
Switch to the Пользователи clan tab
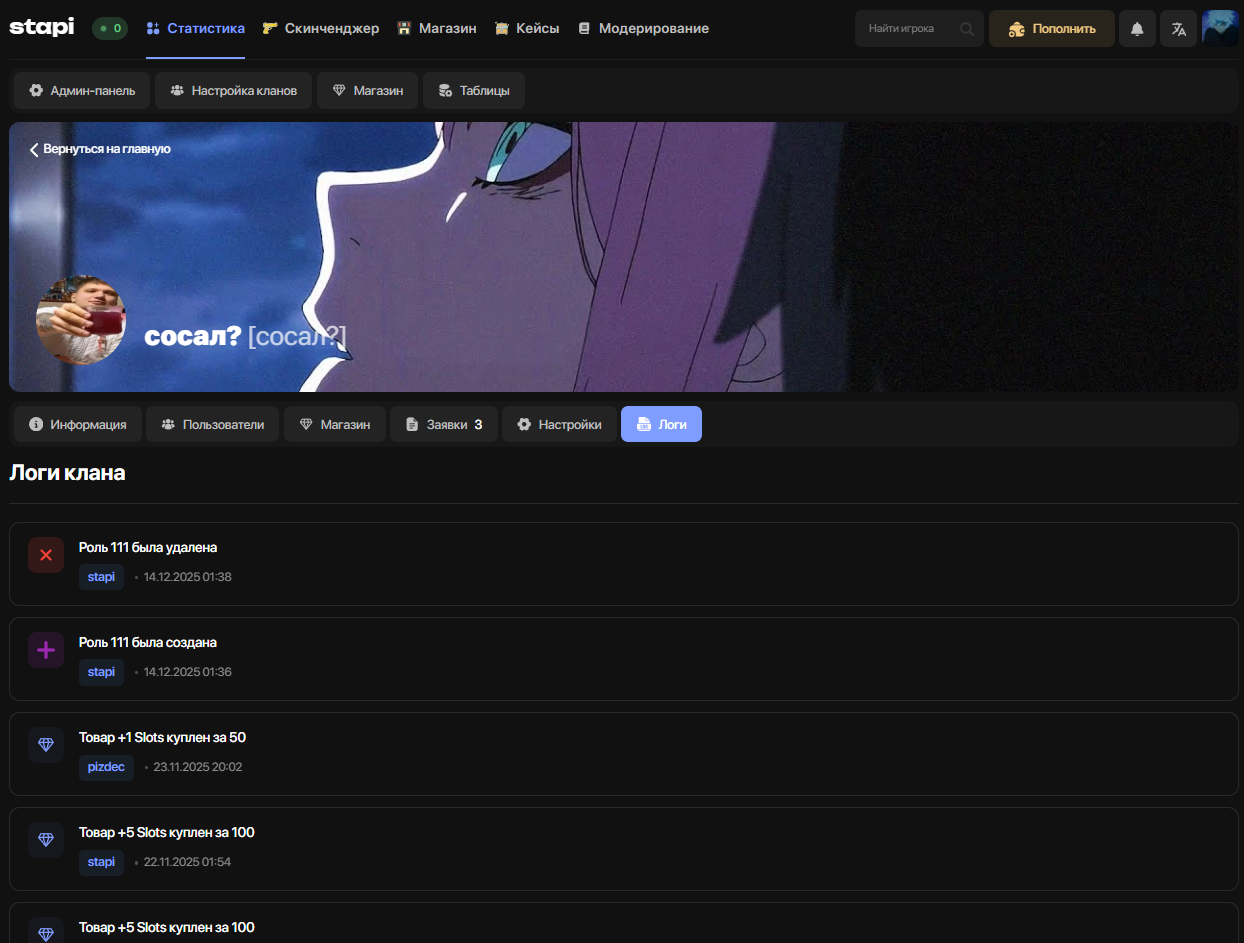point(212,424)
